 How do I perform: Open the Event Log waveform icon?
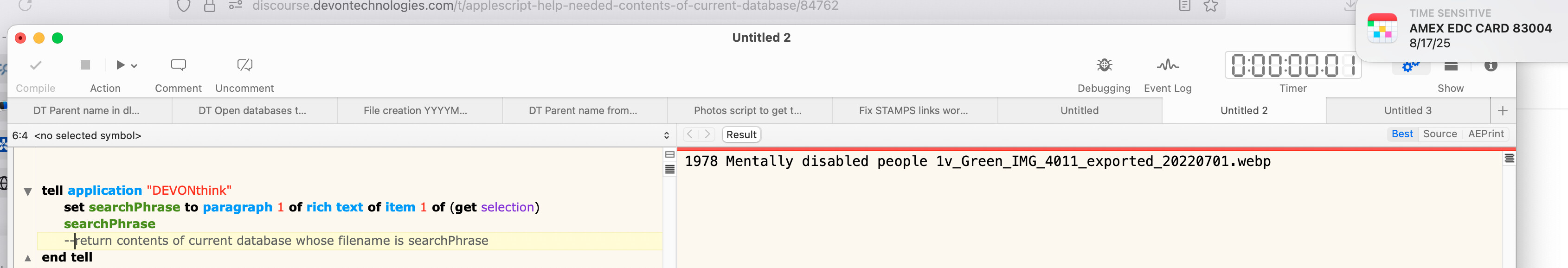pos(1168,65)
